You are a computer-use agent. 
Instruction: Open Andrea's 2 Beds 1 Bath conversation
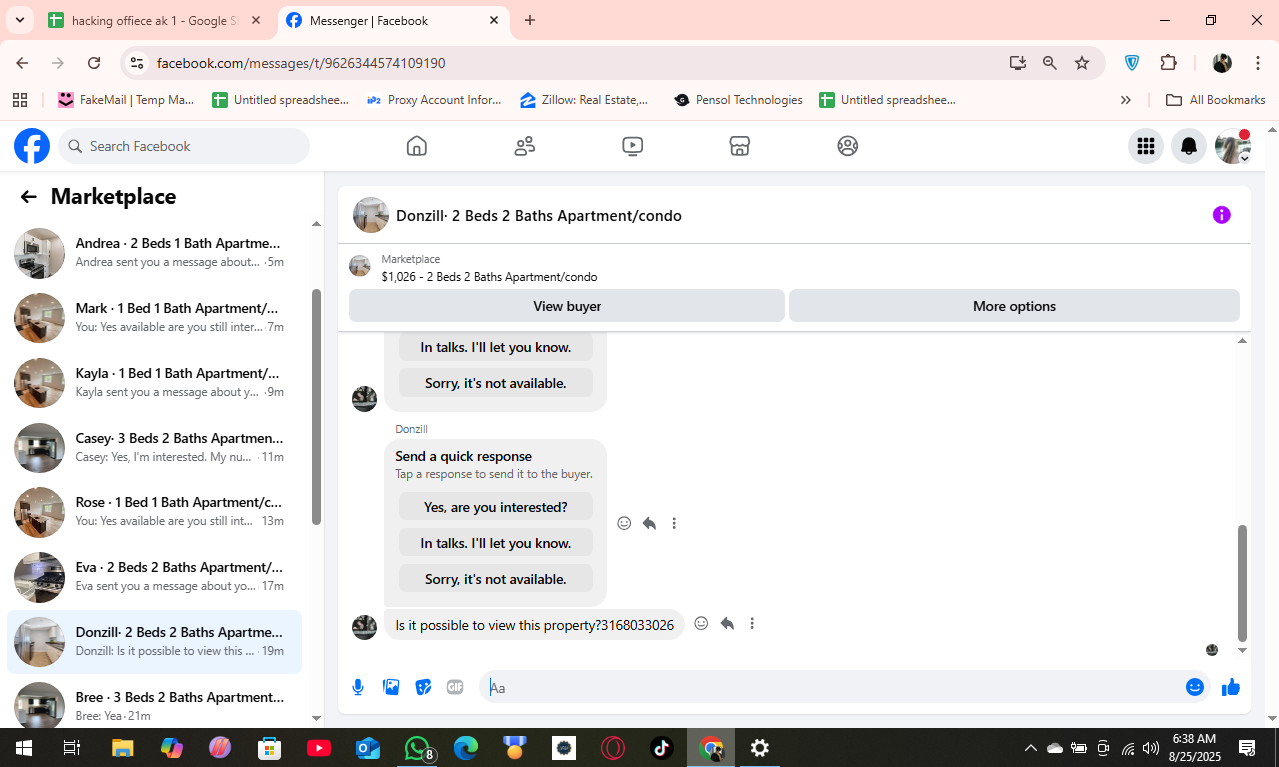(x=155, y=253)
